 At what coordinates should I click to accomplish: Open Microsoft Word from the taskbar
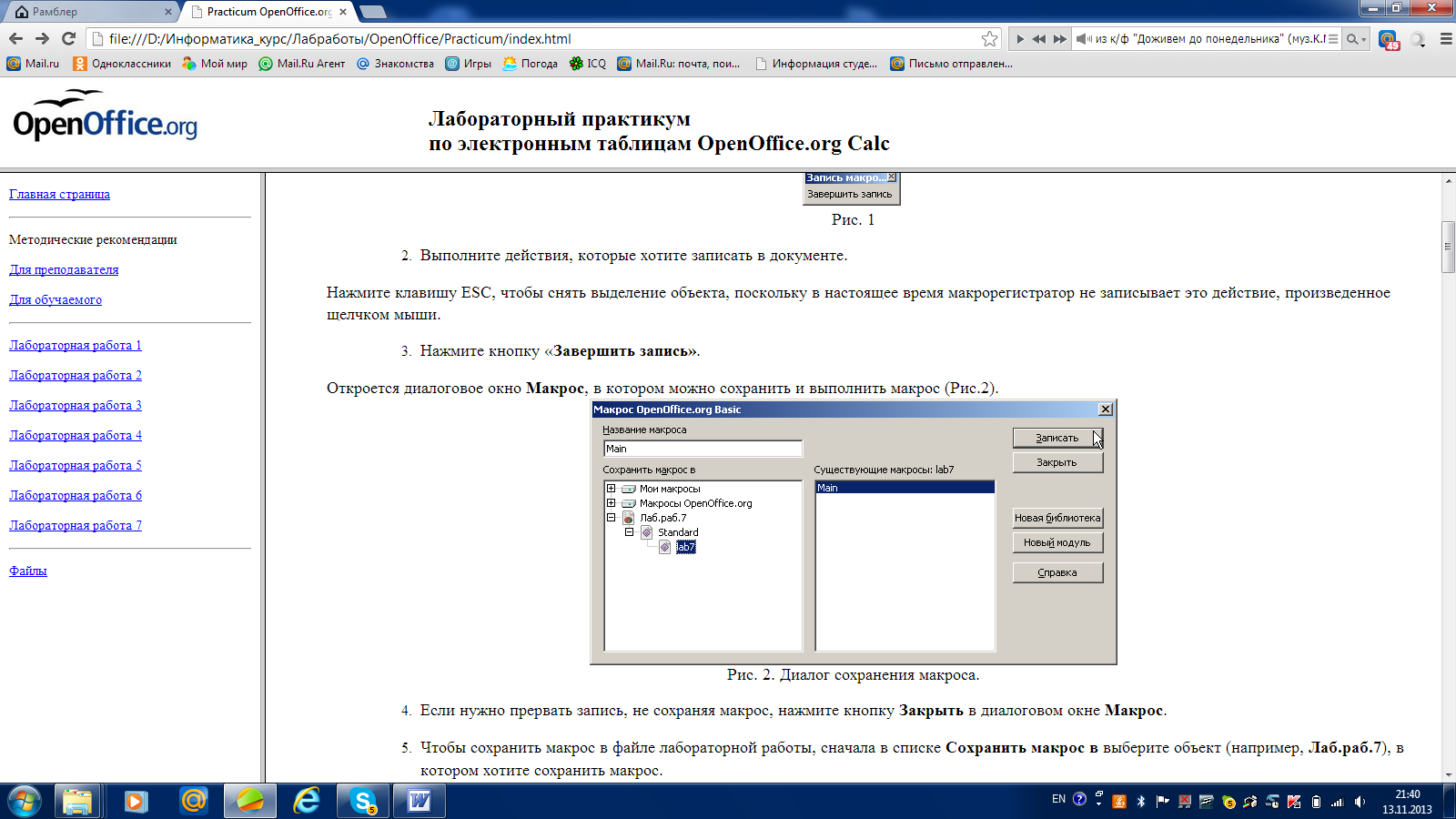coord(420,802)
